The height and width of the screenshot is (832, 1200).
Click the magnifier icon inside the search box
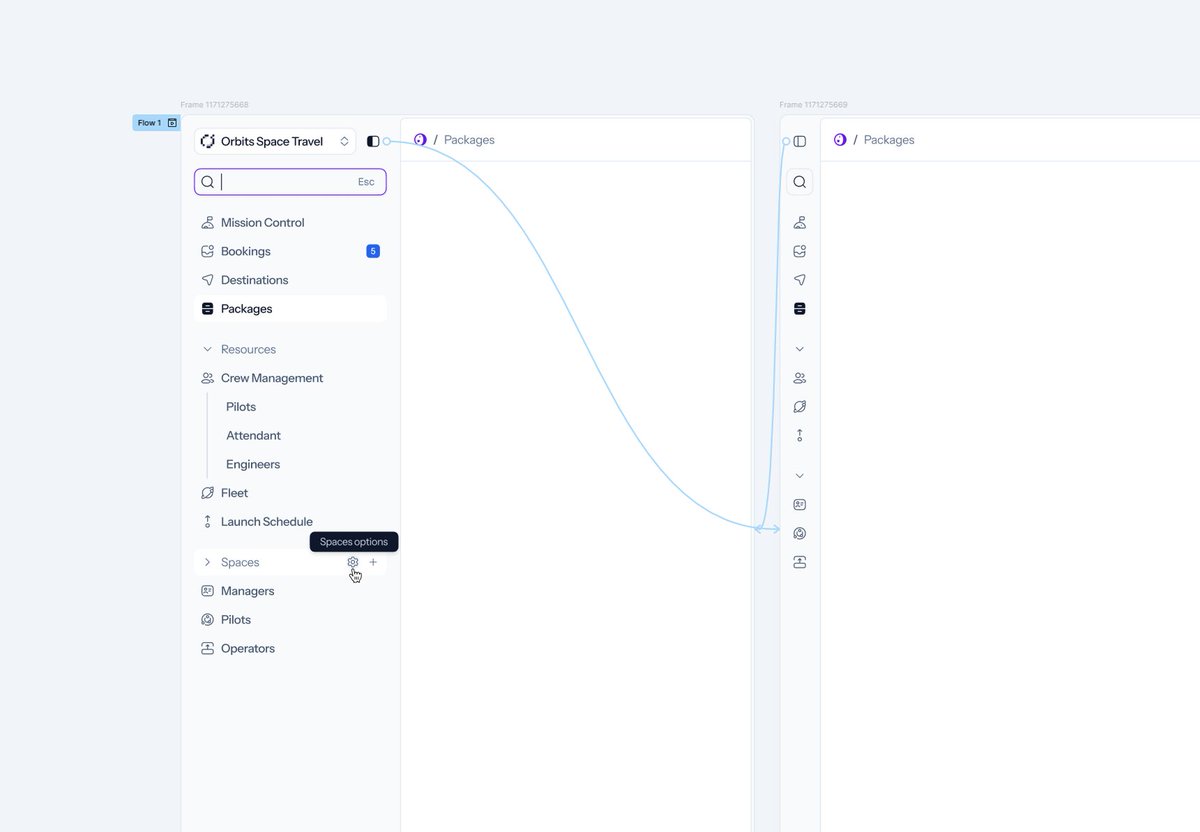(207, 182)
